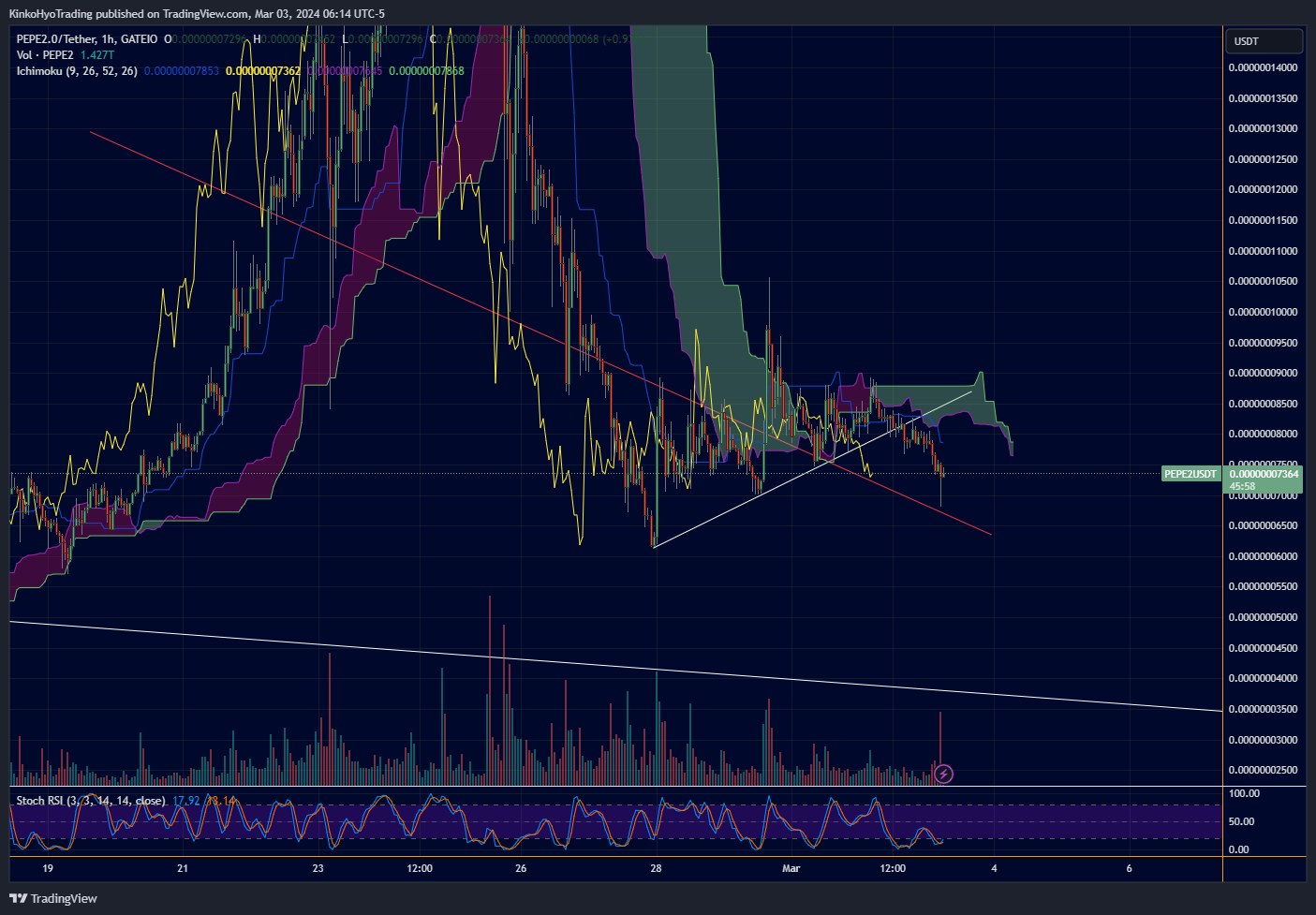Click the 0.00000006000 price axis label
Image resolution: width=1316 pixels, height=915 pixels.
pos(1263,556)
